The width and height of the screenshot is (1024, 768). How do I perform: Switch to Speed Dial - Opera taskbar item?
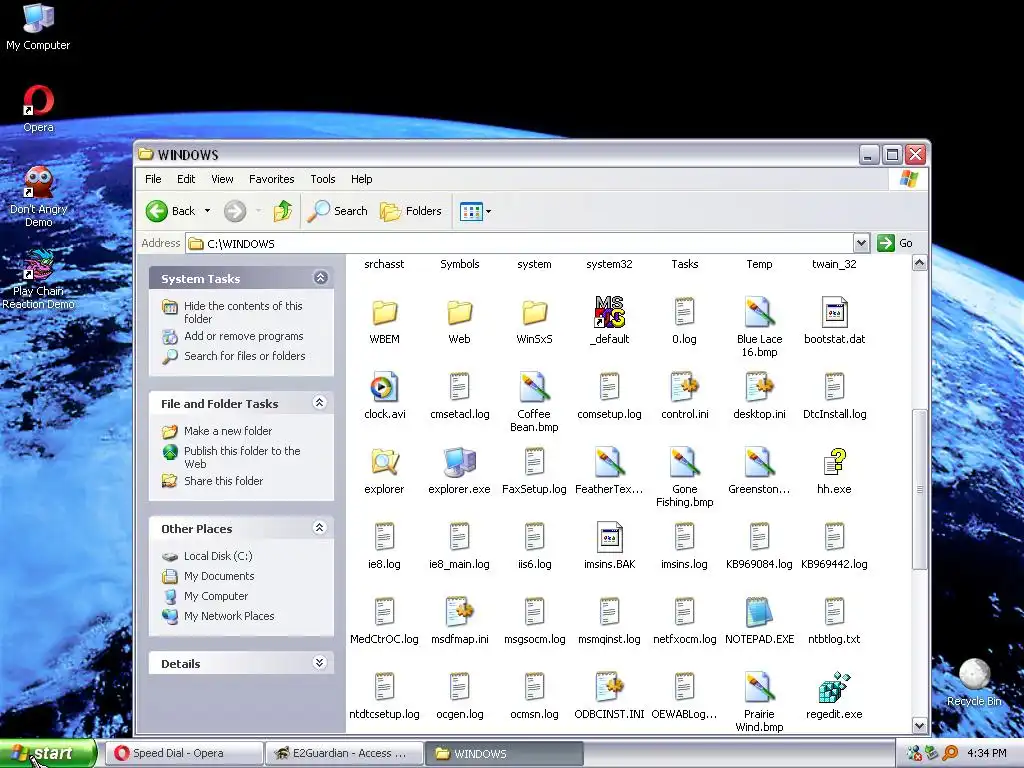(x=184, y=753)
